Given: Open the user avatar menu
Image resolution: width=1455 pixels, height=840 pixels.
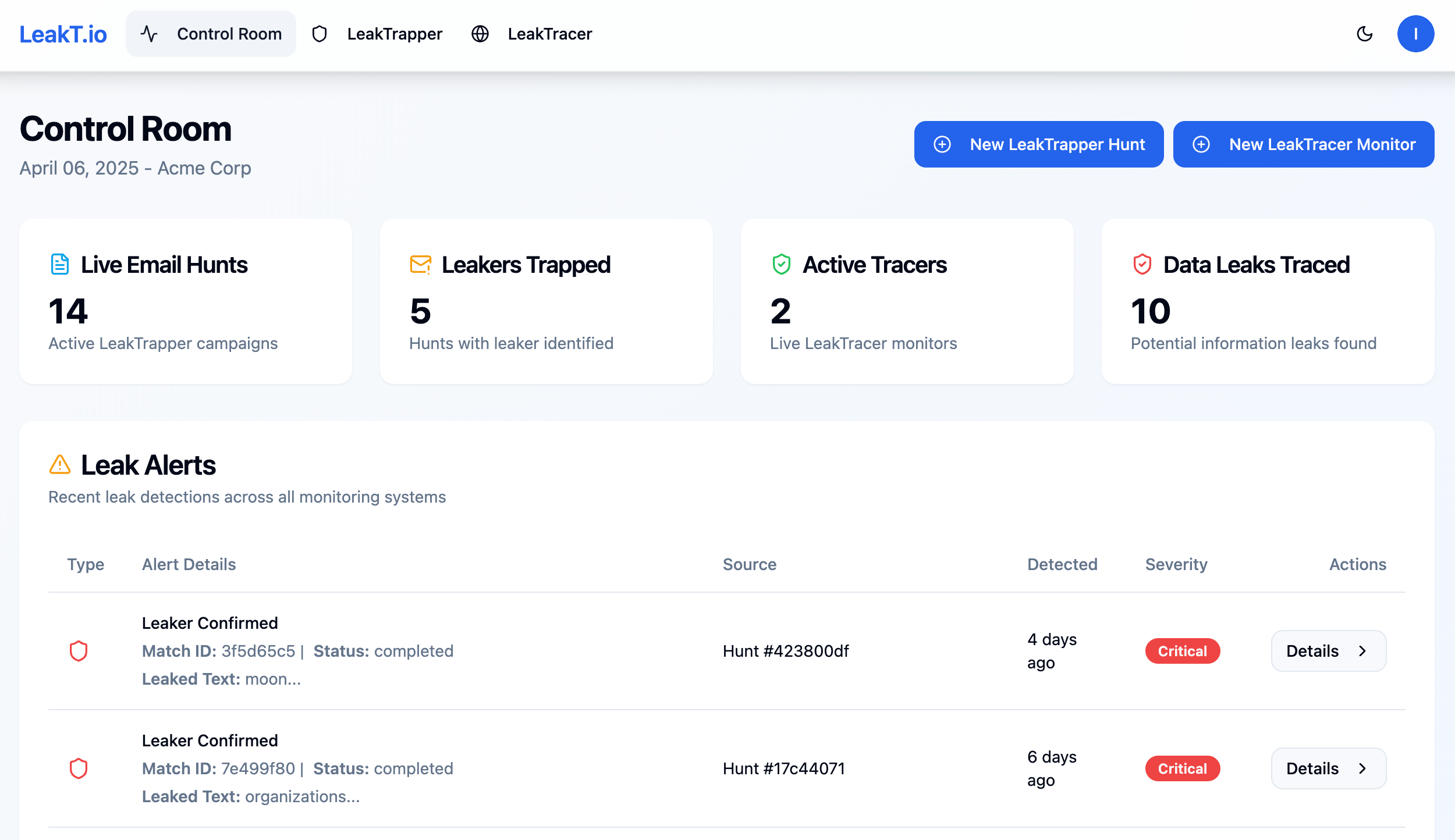Looking at the screenshot, I should 1415,34.
